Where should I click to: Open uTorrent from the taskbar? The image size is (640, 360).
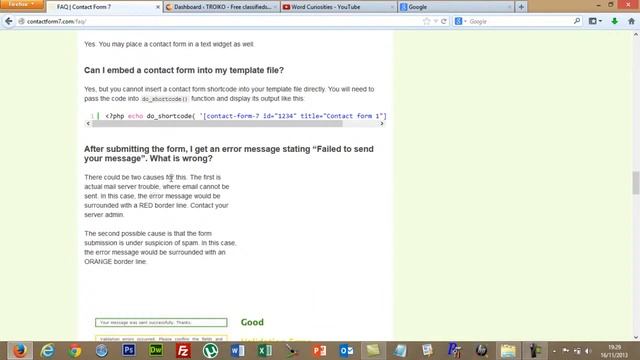point(210,351)
